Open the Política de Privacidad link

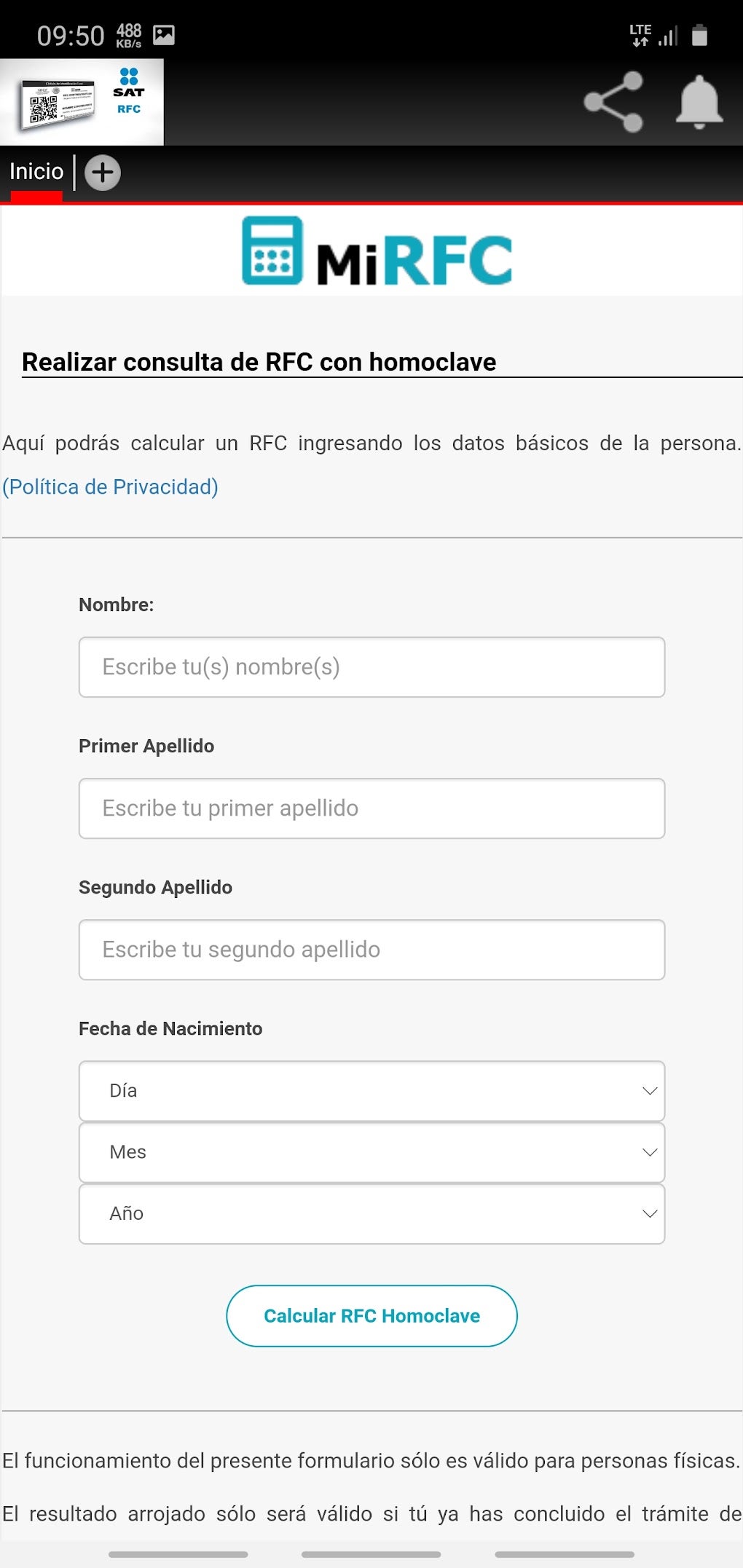[110, 486]
